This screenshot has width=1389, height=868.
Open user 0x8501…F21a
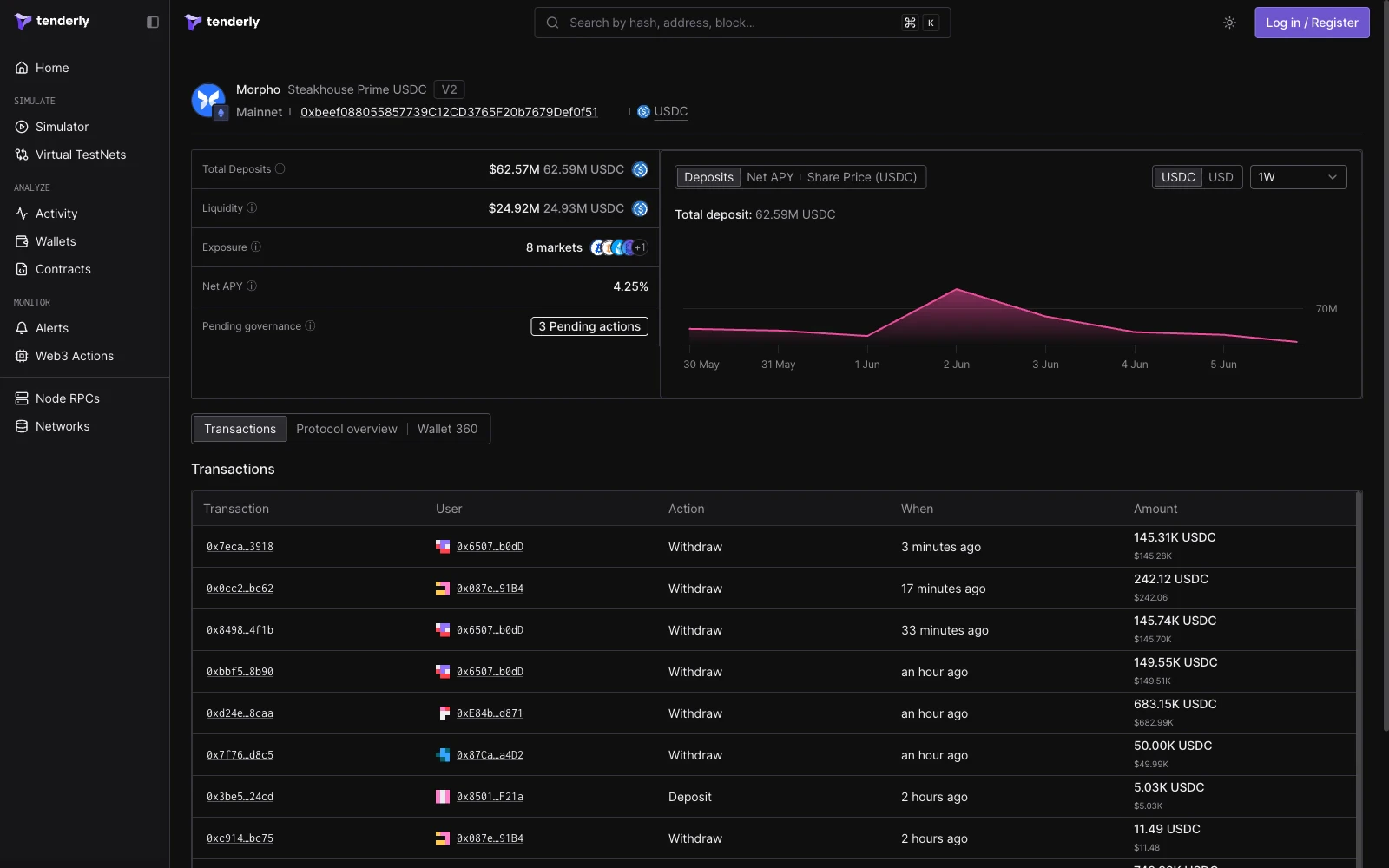click(490, 797)
